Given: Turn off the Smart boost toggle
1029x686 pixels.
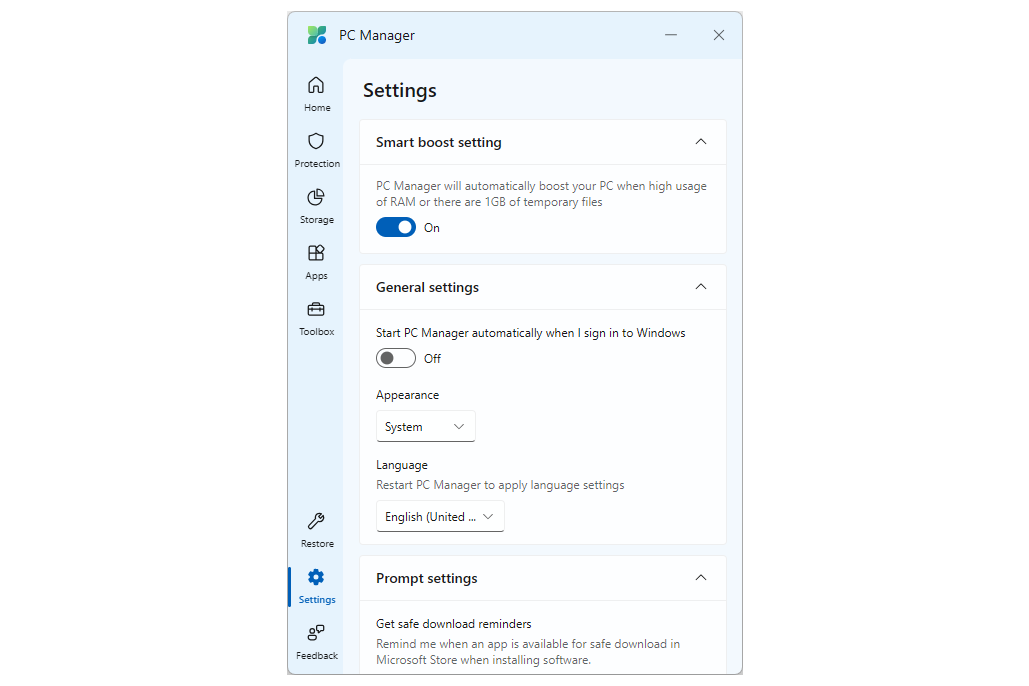Looking at the screenshot, I should point(396,227).
